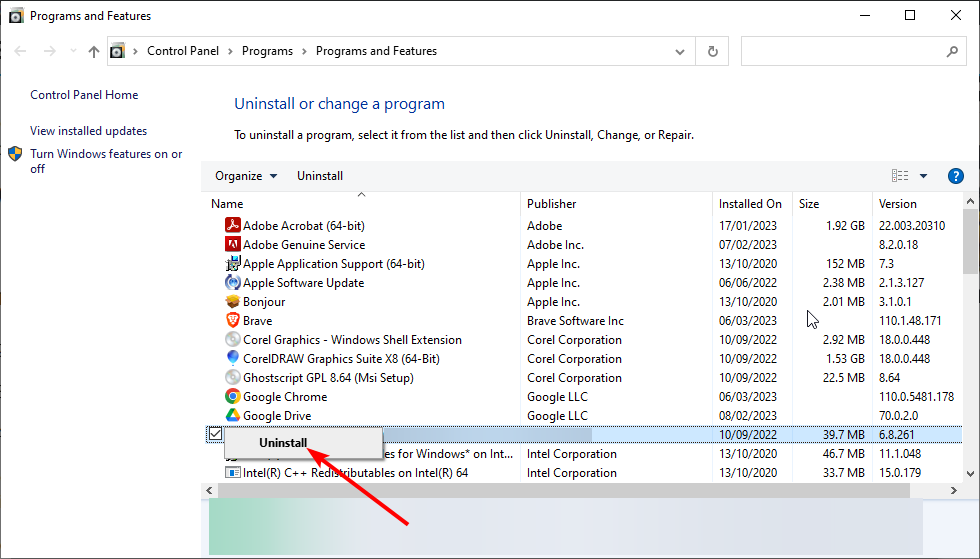Click the Apple Application Support icon
980x559 pixels.
[232, 263]
